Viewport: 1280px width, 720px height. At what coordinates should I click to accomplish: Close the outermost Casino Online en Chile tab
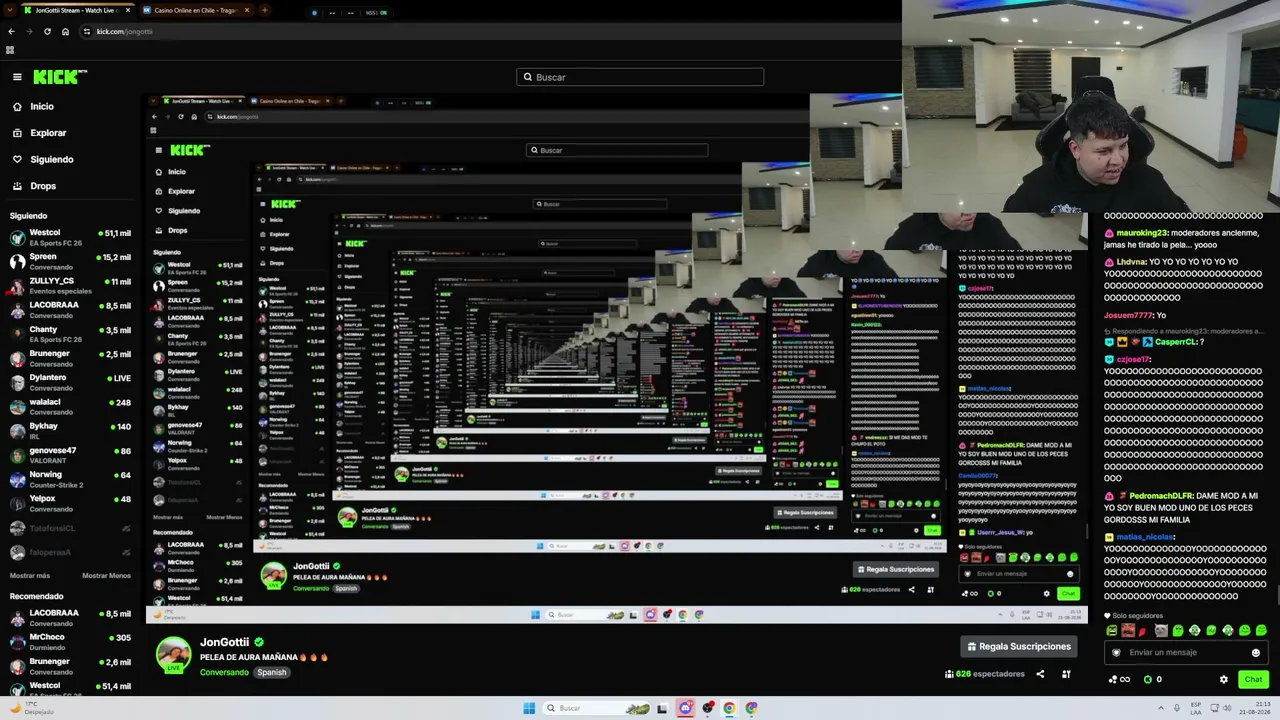point(247,11)
